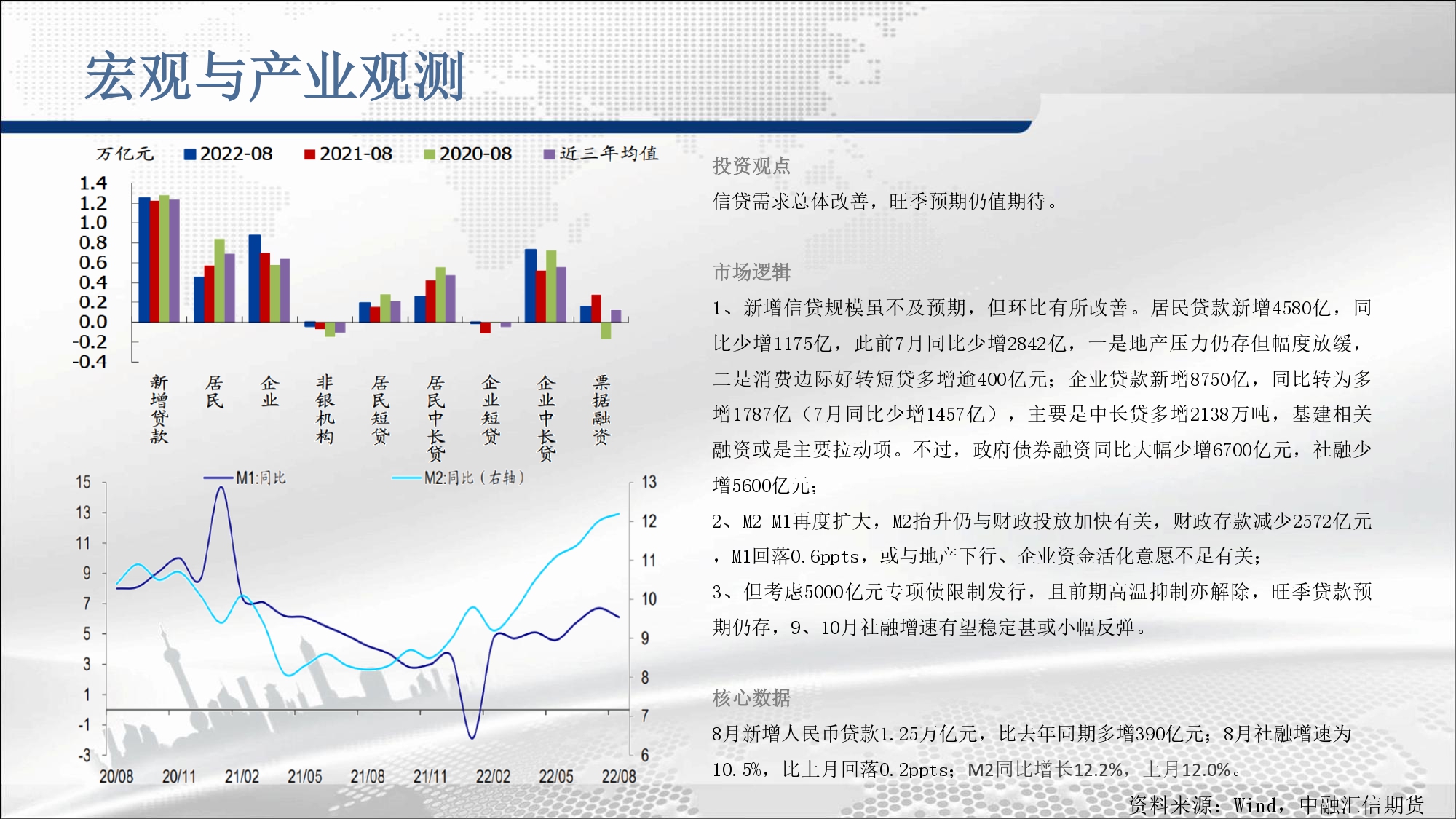
Task: Click the 非银机构 category label
Action: click(x=325, y=409)
